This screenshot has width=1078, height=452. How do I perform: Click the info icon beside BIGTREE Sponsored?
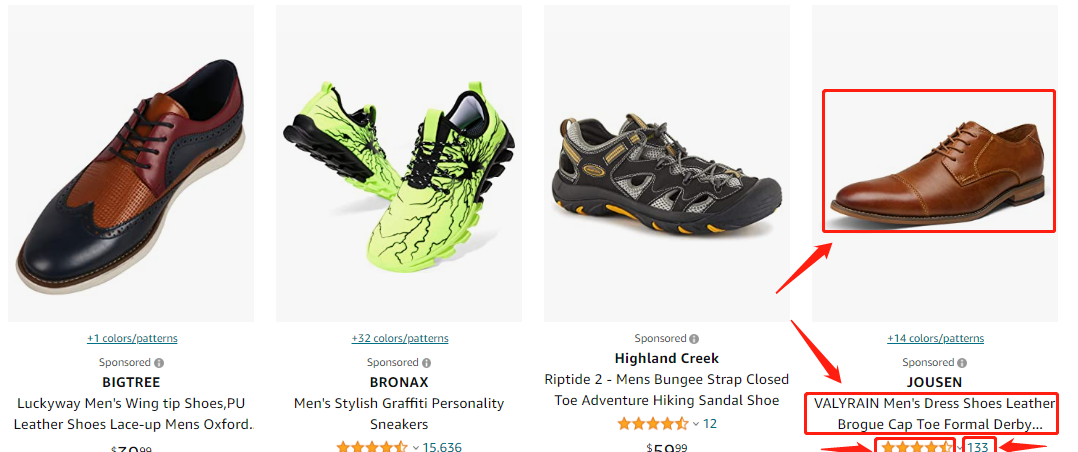pyautogui.click(x=159, y=363)
